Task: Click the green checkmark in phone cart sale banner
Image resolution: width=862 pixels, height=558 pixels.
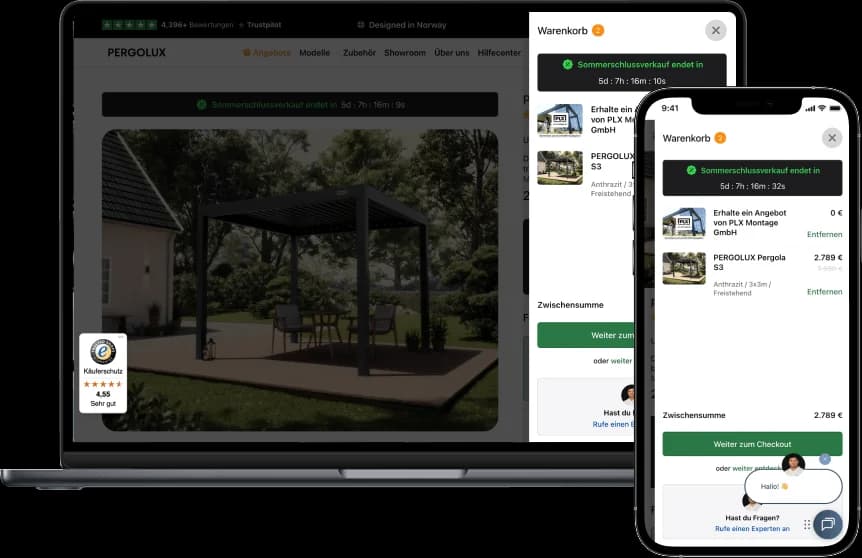Action: pos(691,170)
